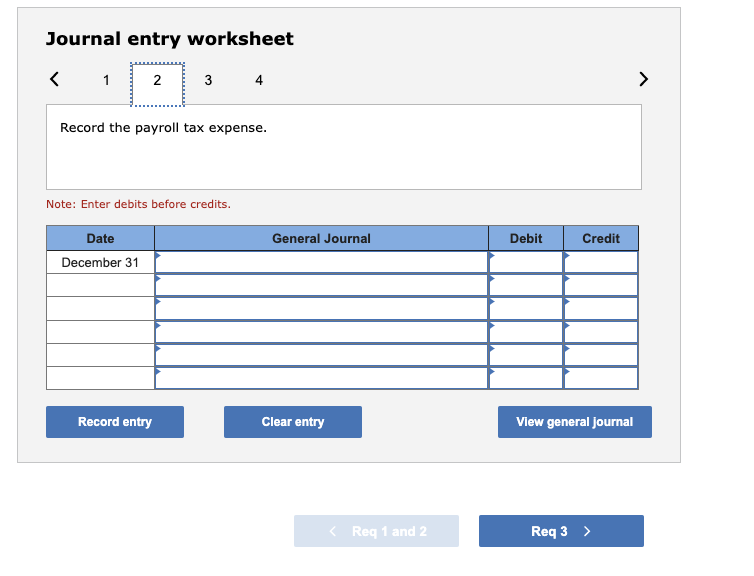Open account dropdown in December 31 row

321,263
